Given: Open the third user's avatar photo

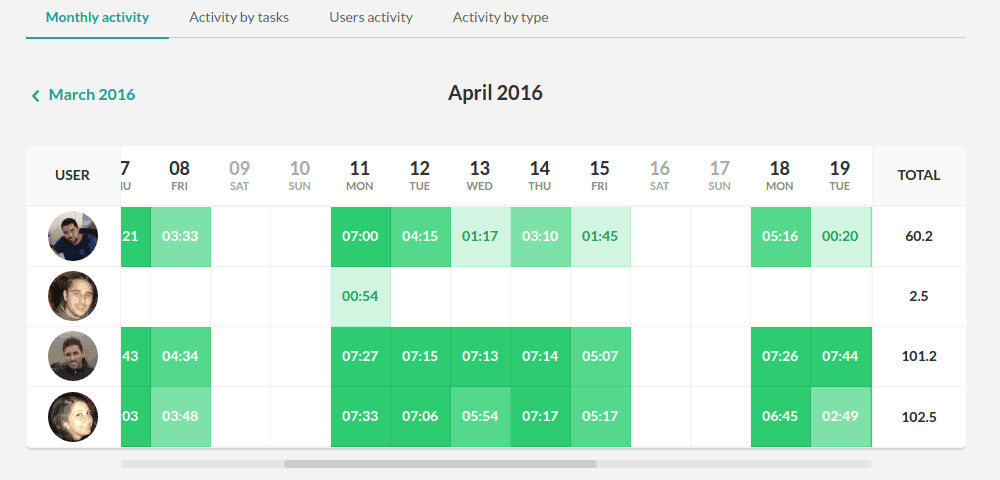Looking at the screenshot, I should [x=73, y=357].
